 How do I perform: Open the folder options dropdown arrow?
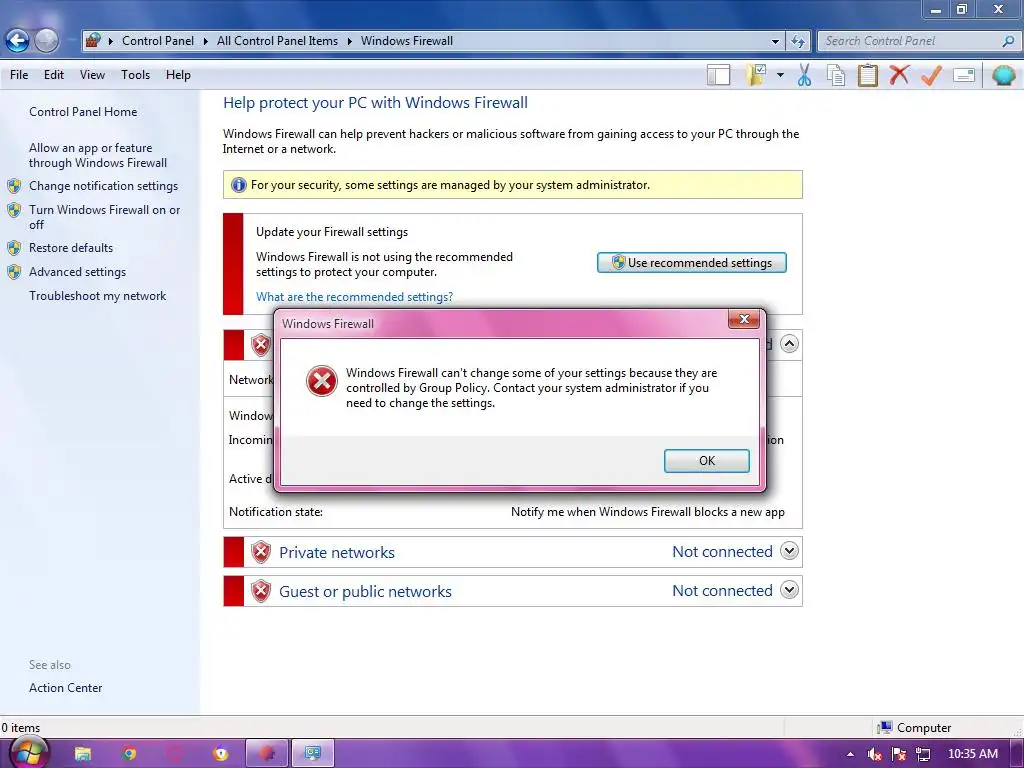click(x=780, y=76)
